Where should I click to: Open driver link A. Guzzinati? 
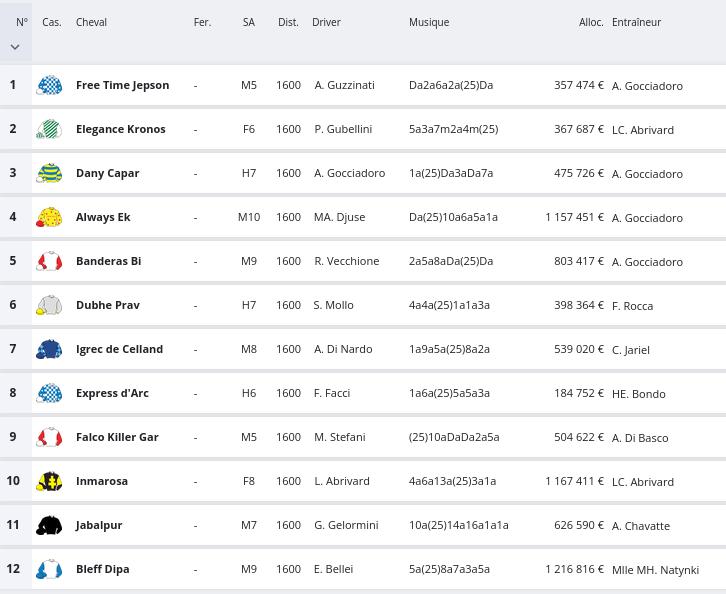point(344,85)
